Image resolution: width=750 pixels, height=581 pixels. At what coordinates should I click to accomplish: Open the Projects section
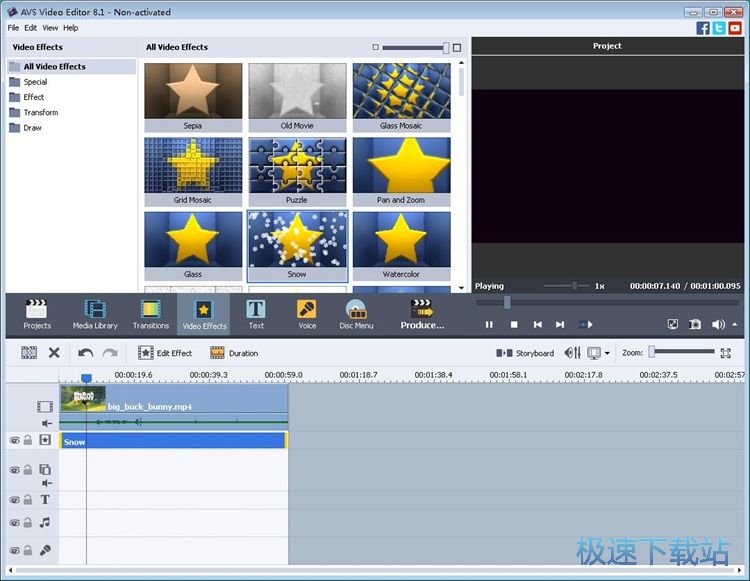tap(37, 314)
